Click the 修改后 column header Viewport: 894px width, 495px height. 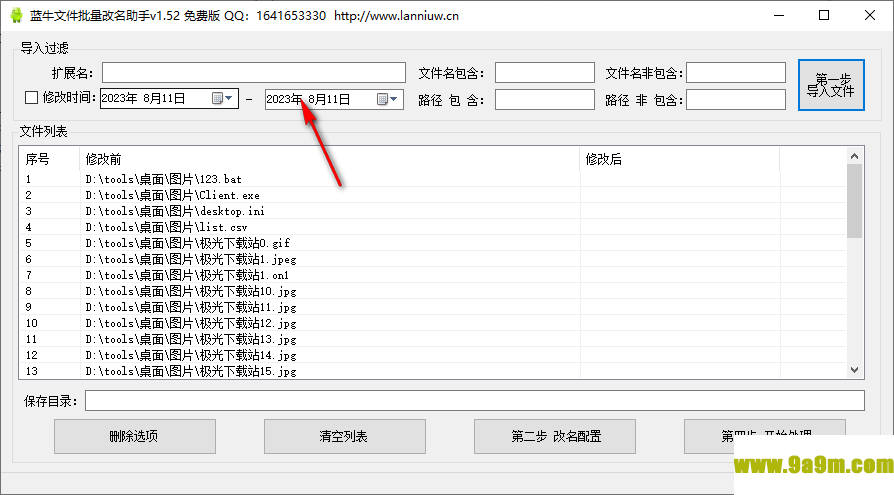(680, 159)
